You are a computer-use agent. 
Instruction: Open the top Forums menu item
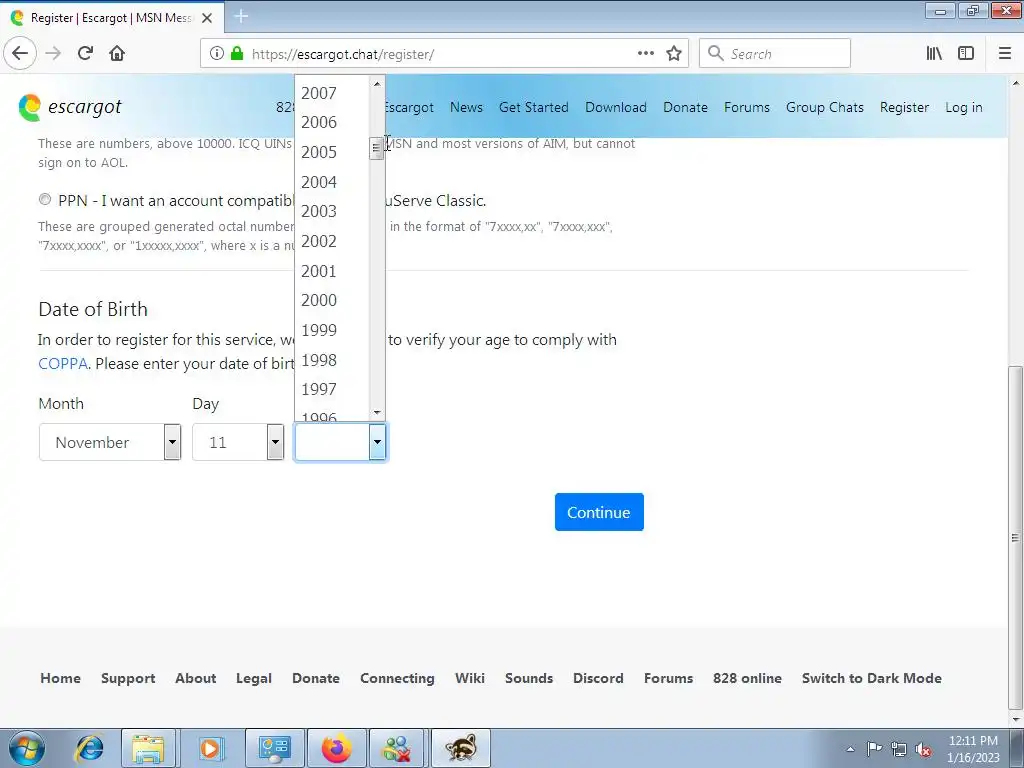tap(746, 107)
